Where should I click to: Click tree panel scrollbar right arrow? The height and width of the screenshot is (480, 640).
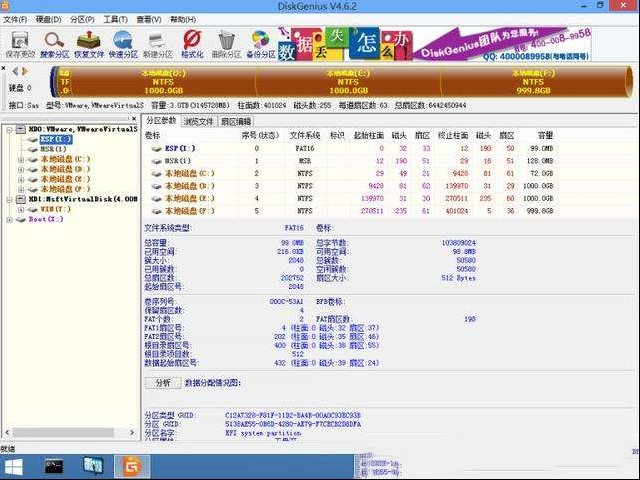coord(132,432)
